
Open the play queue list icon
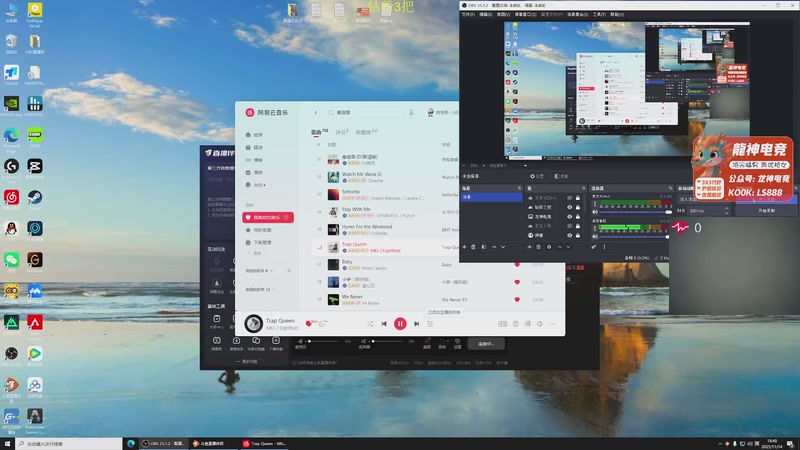pos(430,323)
